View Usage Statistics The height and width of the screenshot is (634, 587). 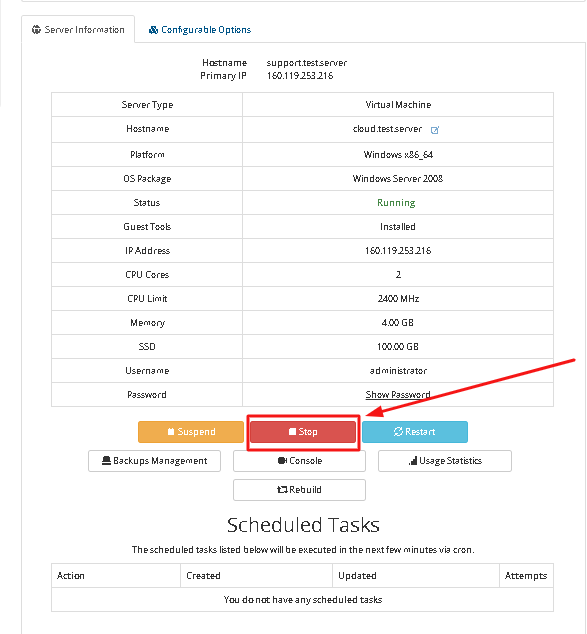pyautogui.click(x=445, y=461)
